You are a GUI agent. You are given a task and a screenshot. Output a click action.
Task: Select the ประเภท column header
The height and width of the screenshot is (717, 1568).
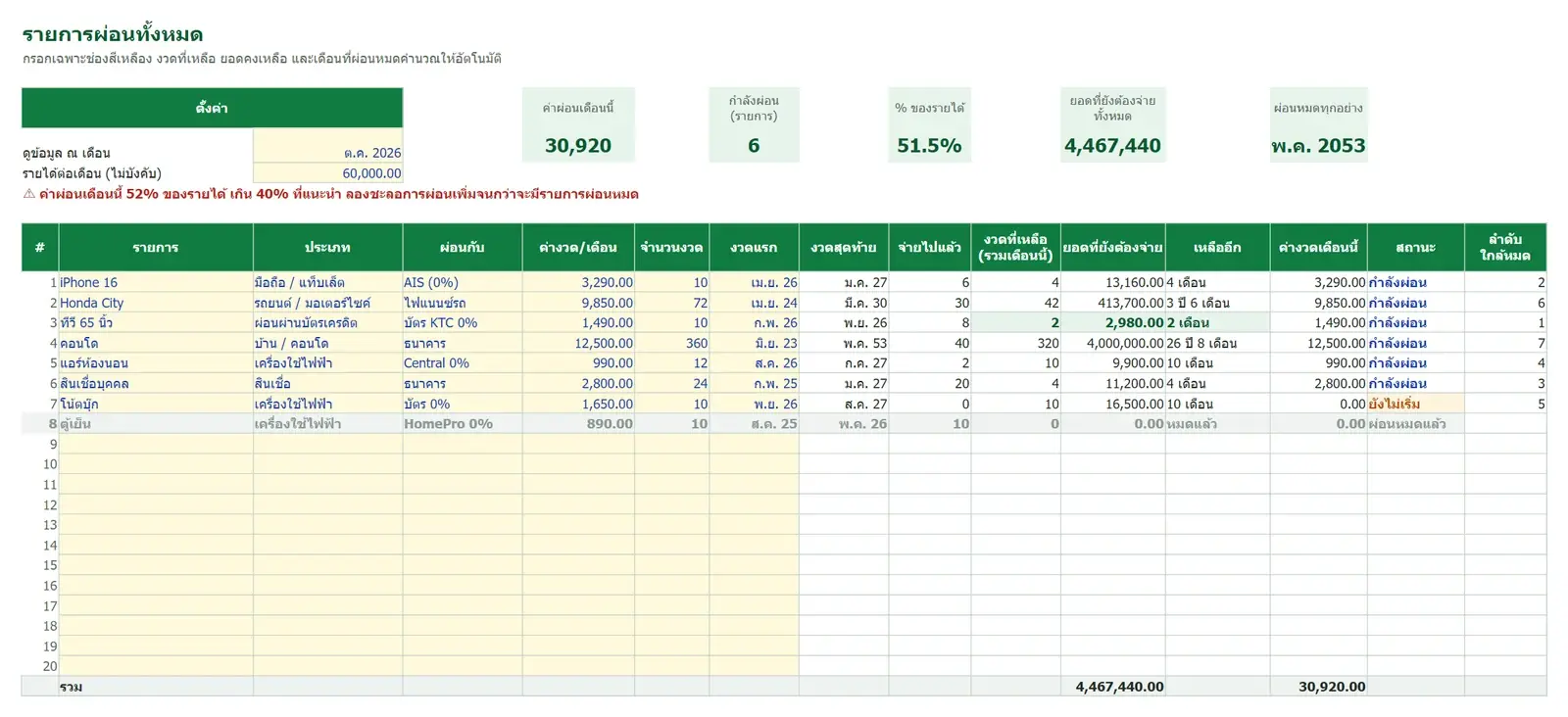point(327,247)
